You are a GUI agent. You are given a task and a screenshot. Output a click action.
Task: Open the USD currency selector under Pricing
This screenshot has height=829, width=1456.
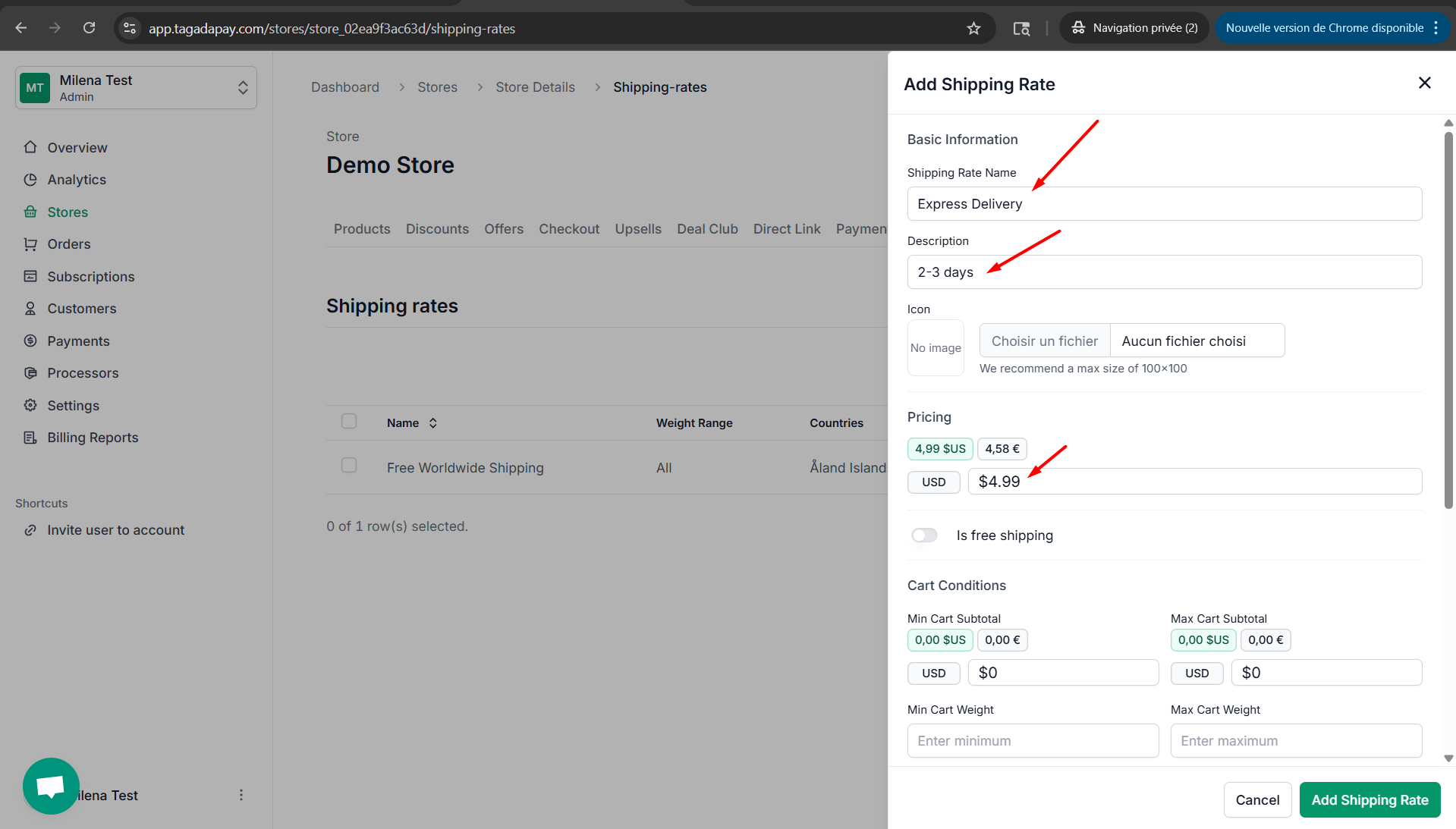[933, 482]
